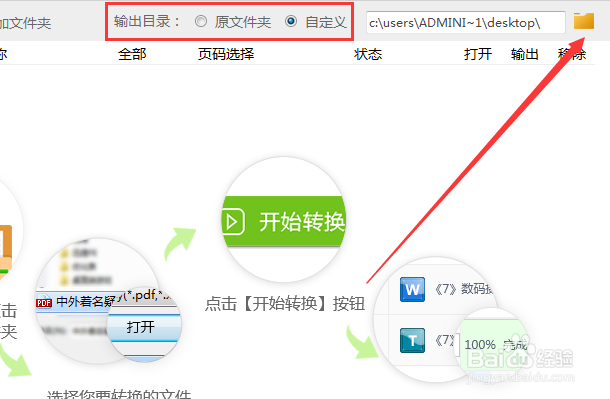
Task: Click the 页码选择 column header
Action: 226,54
